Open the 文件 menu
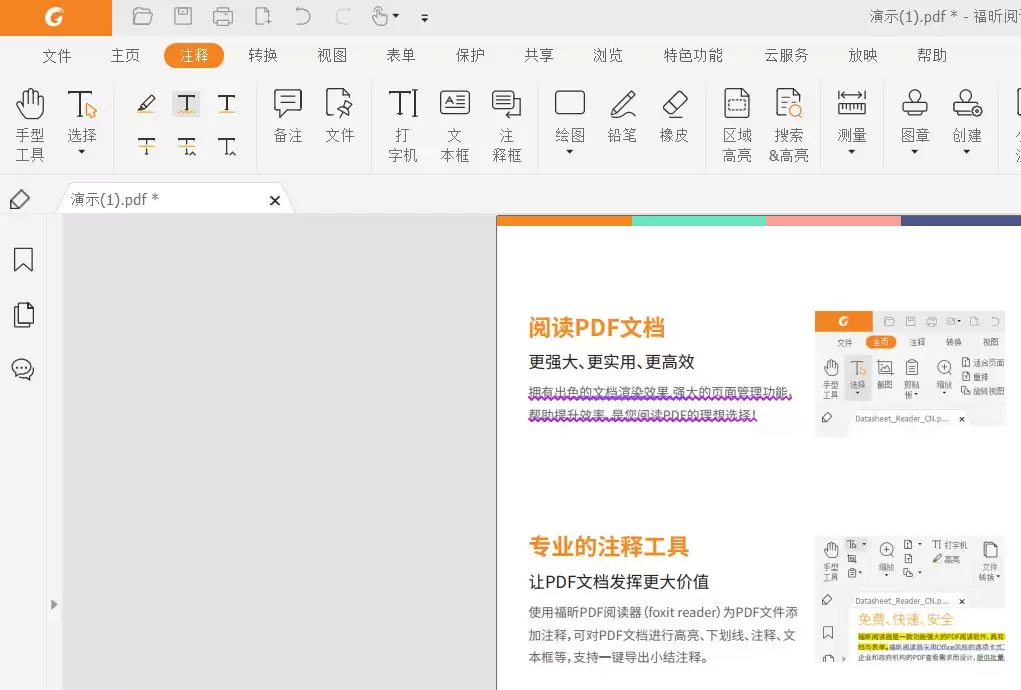 point(57,56)
